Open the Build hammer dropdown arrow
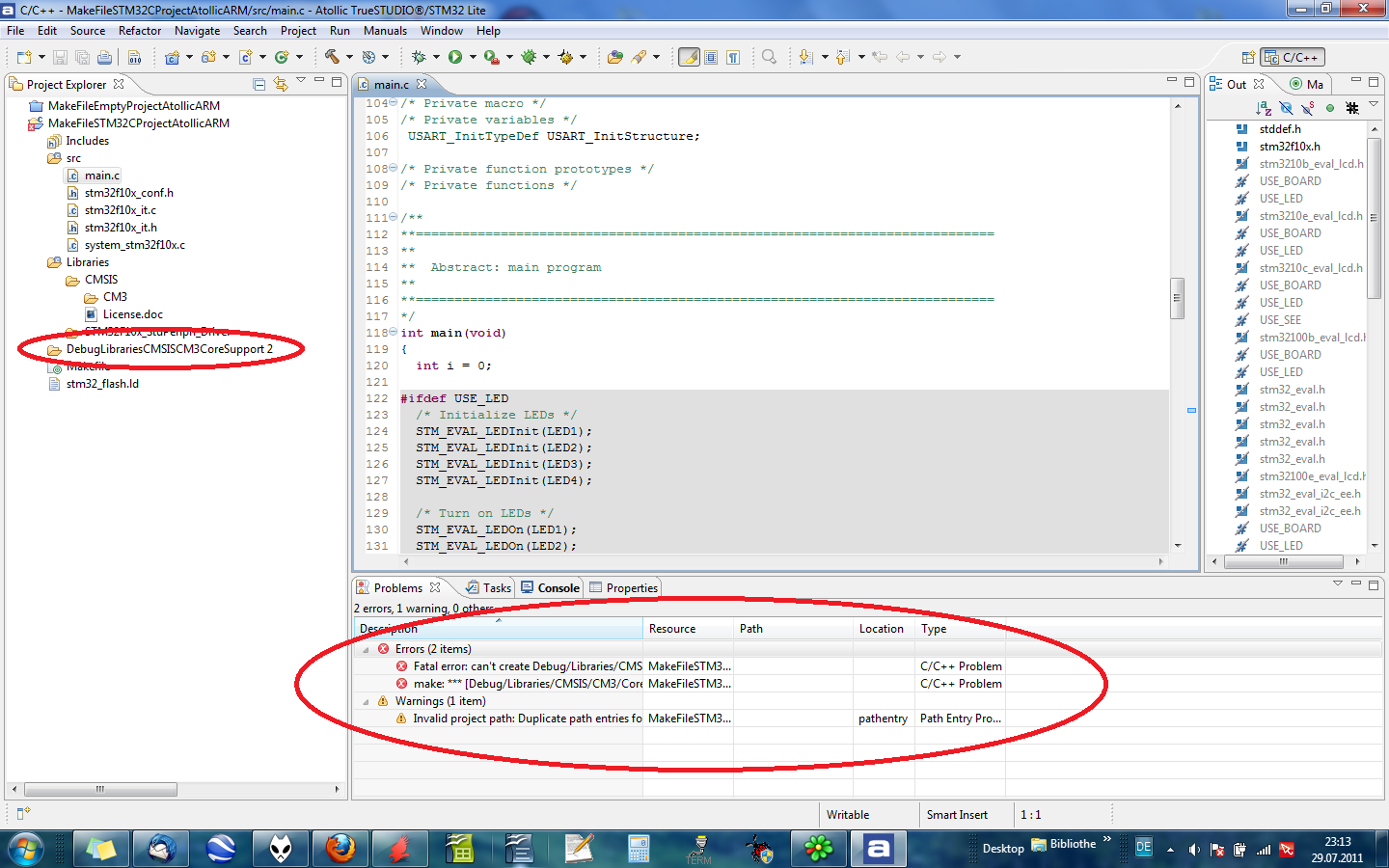 (349, 57)
